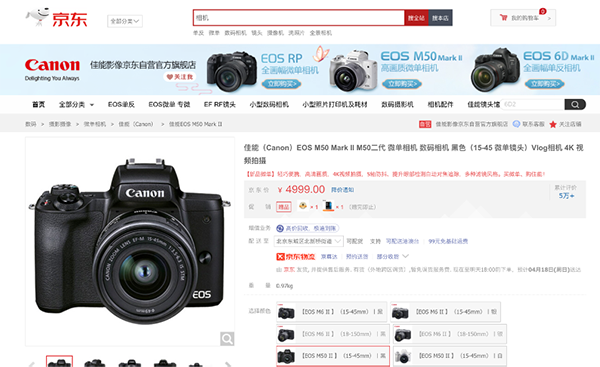Open the 首页 store tab

(x=39, y=104)
